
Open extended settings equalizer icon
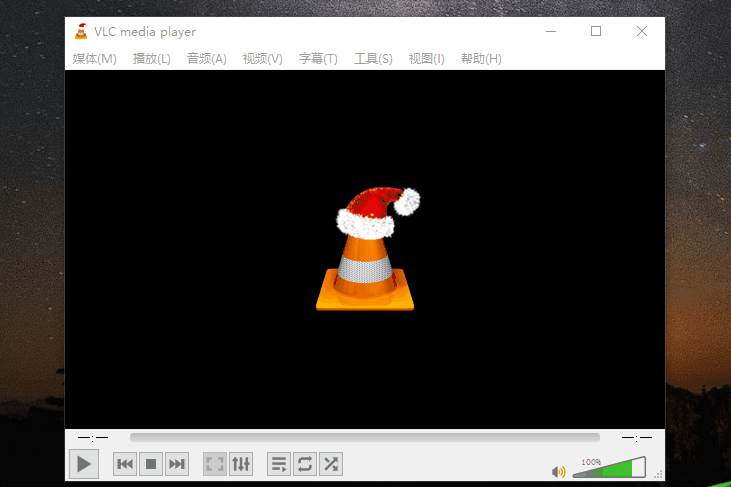pyautogui.click(x=241, y=464)
